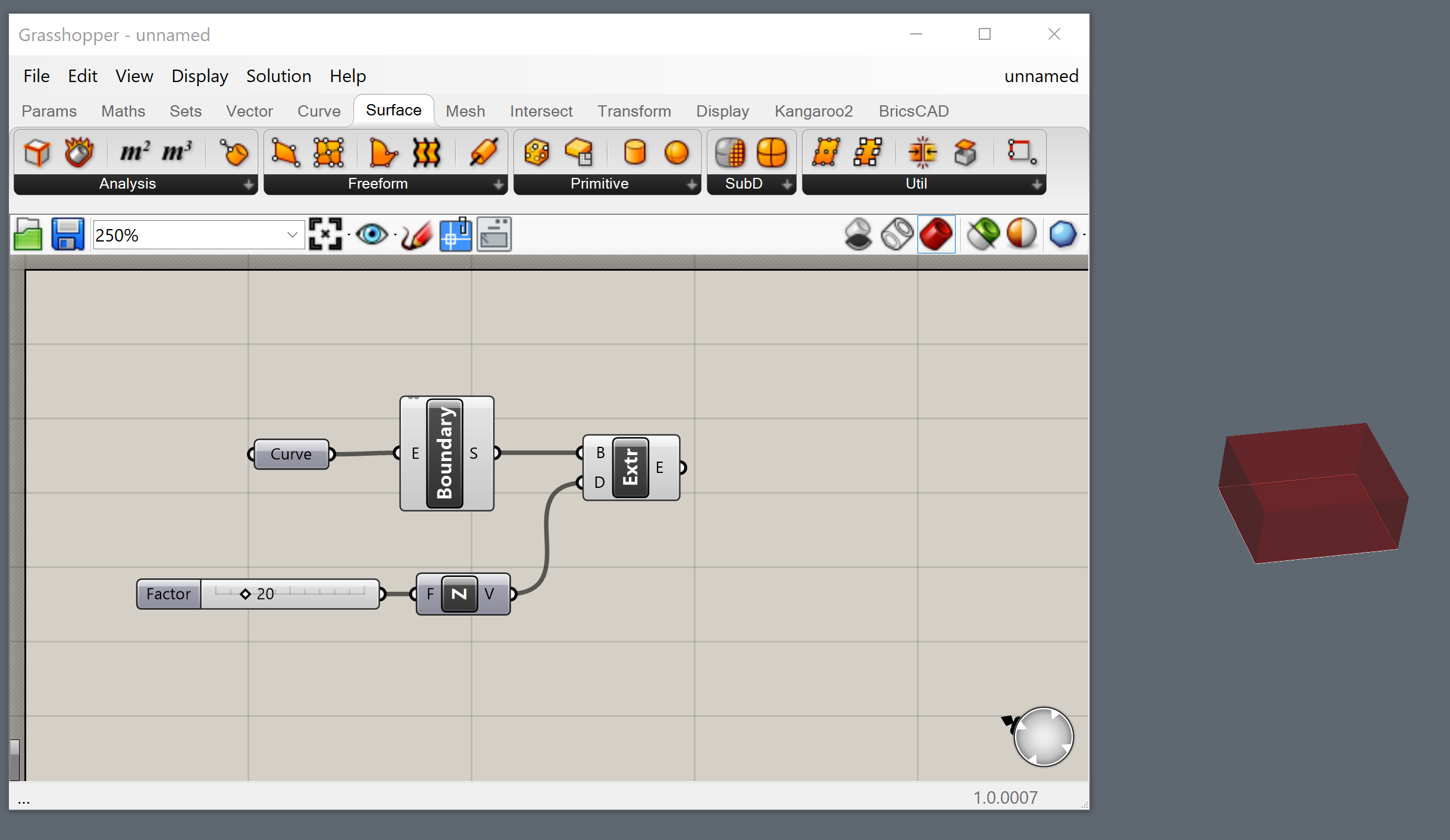Expand the Primitive panel
Viewport: 1450px width, 840px height.
pyautogui.click(x=691, y=185)
